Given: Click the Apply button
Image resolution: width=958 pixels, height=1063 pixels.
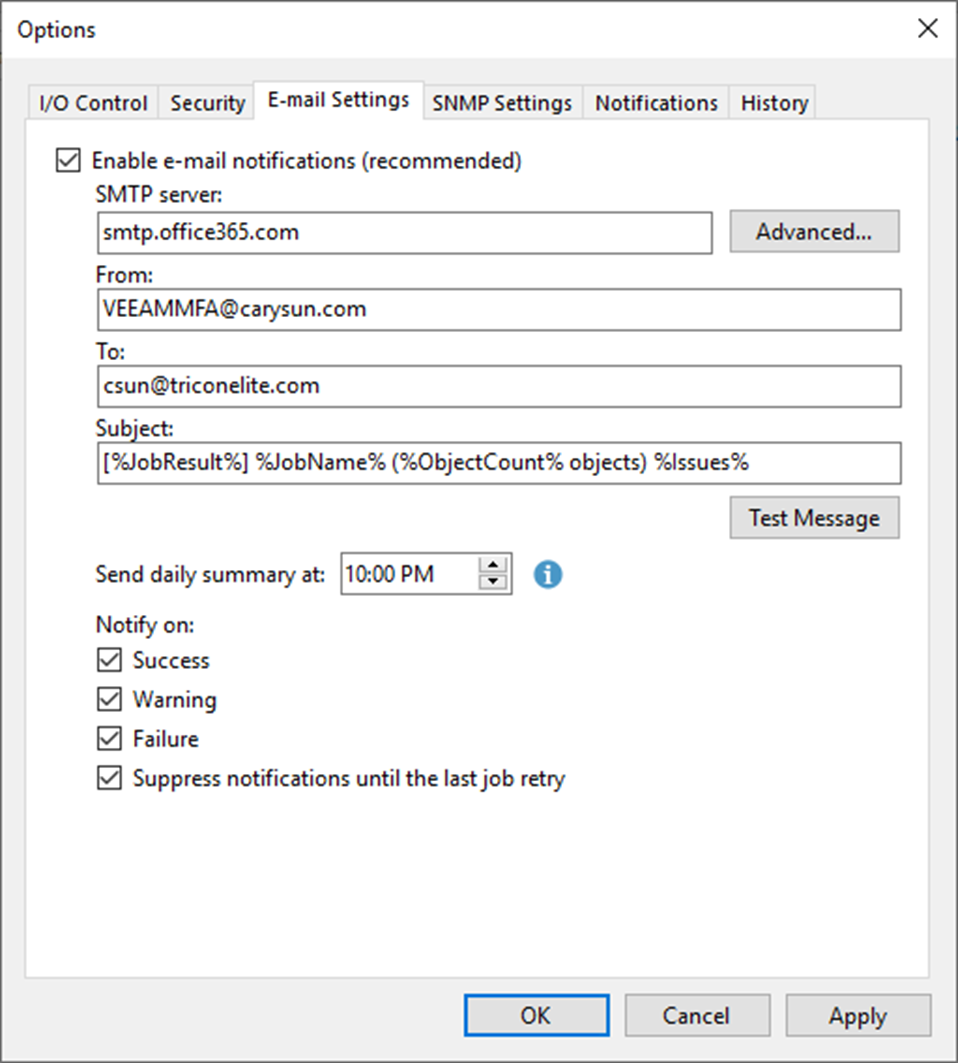Looking at the screenshot, I should [x=858, y=1016].
